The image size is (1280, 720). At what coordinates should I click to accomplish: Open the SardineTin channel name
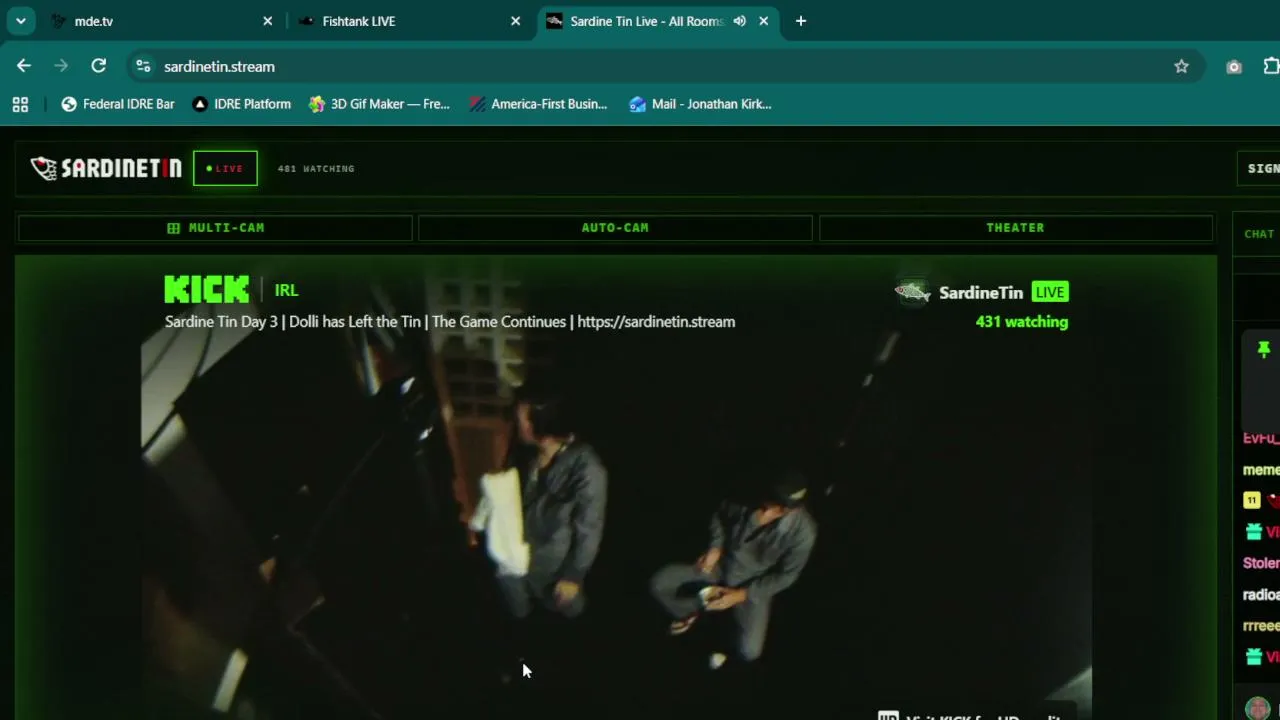(981, 293)
